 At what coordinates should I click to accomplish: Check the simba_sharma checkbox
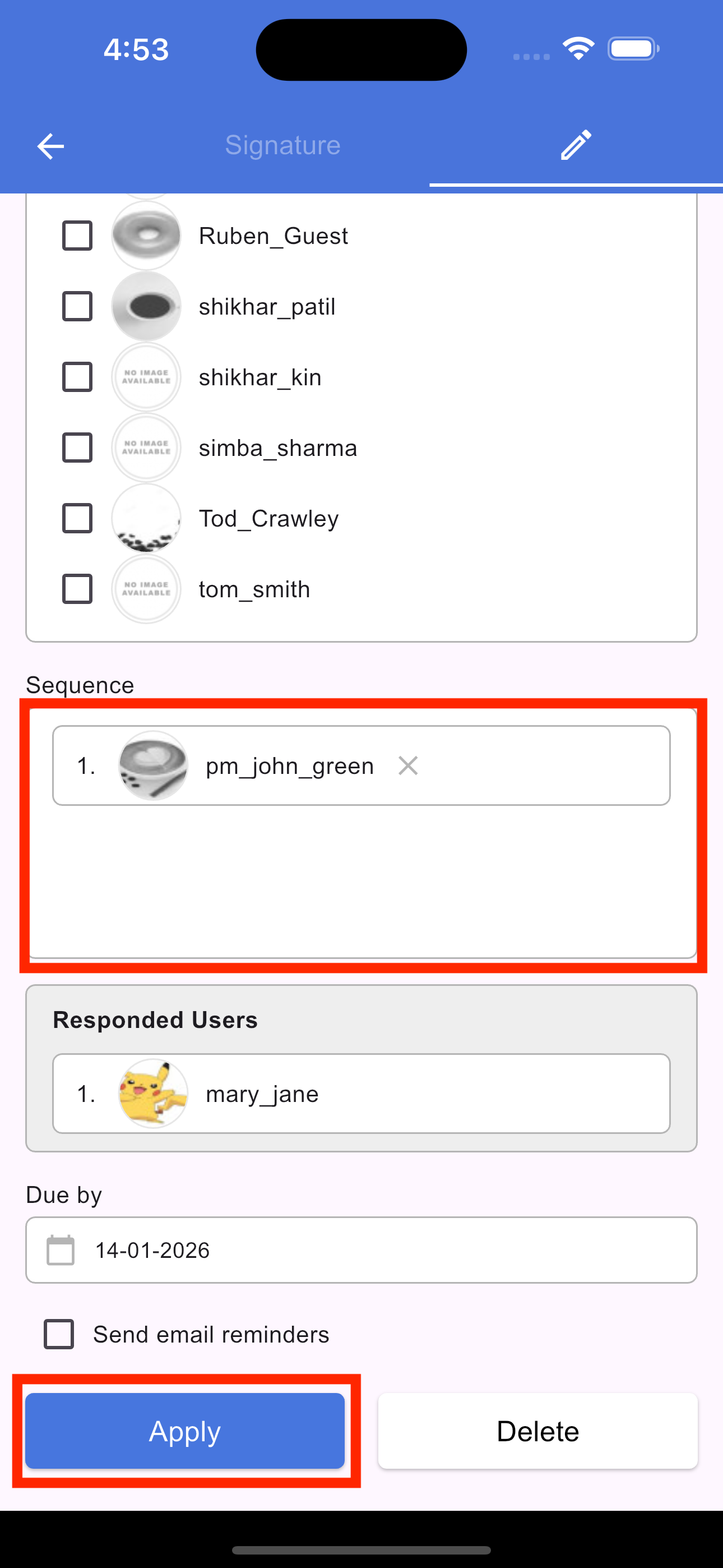point(77,448)
